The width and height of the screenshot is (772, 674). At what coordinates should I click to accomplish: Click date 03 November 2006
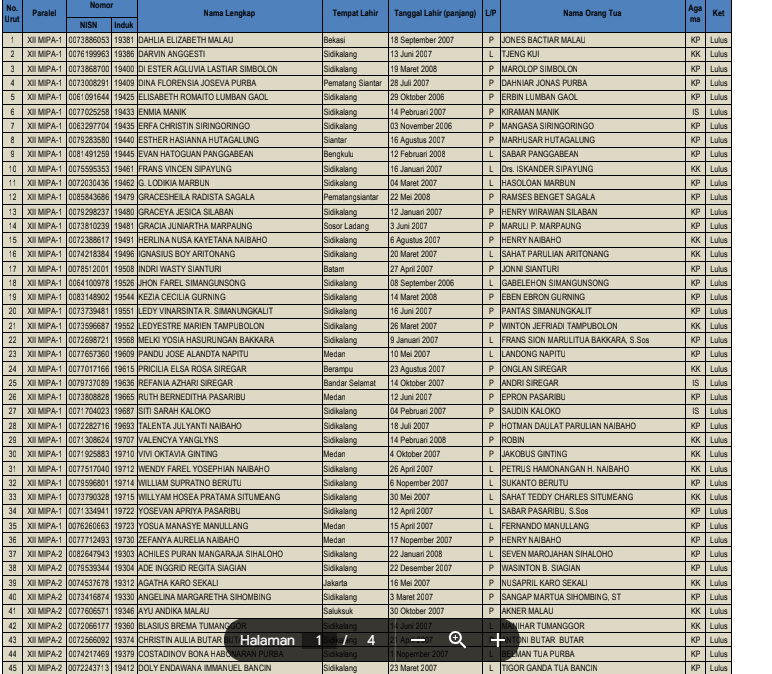tap(421, 126)
